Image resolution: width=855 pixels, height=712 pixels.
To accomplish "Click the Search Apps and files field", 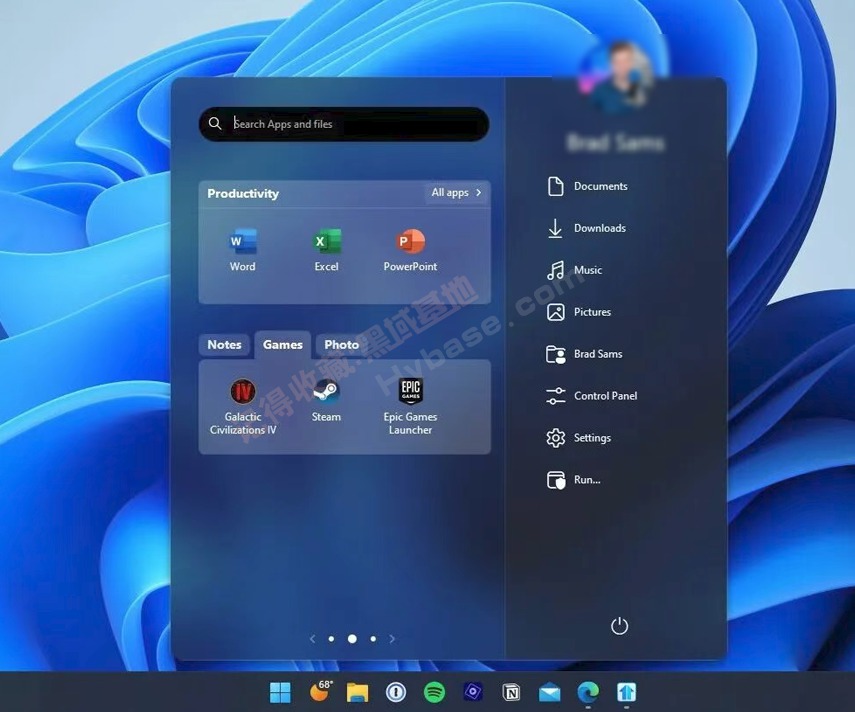I will click(x=343, y=124).
